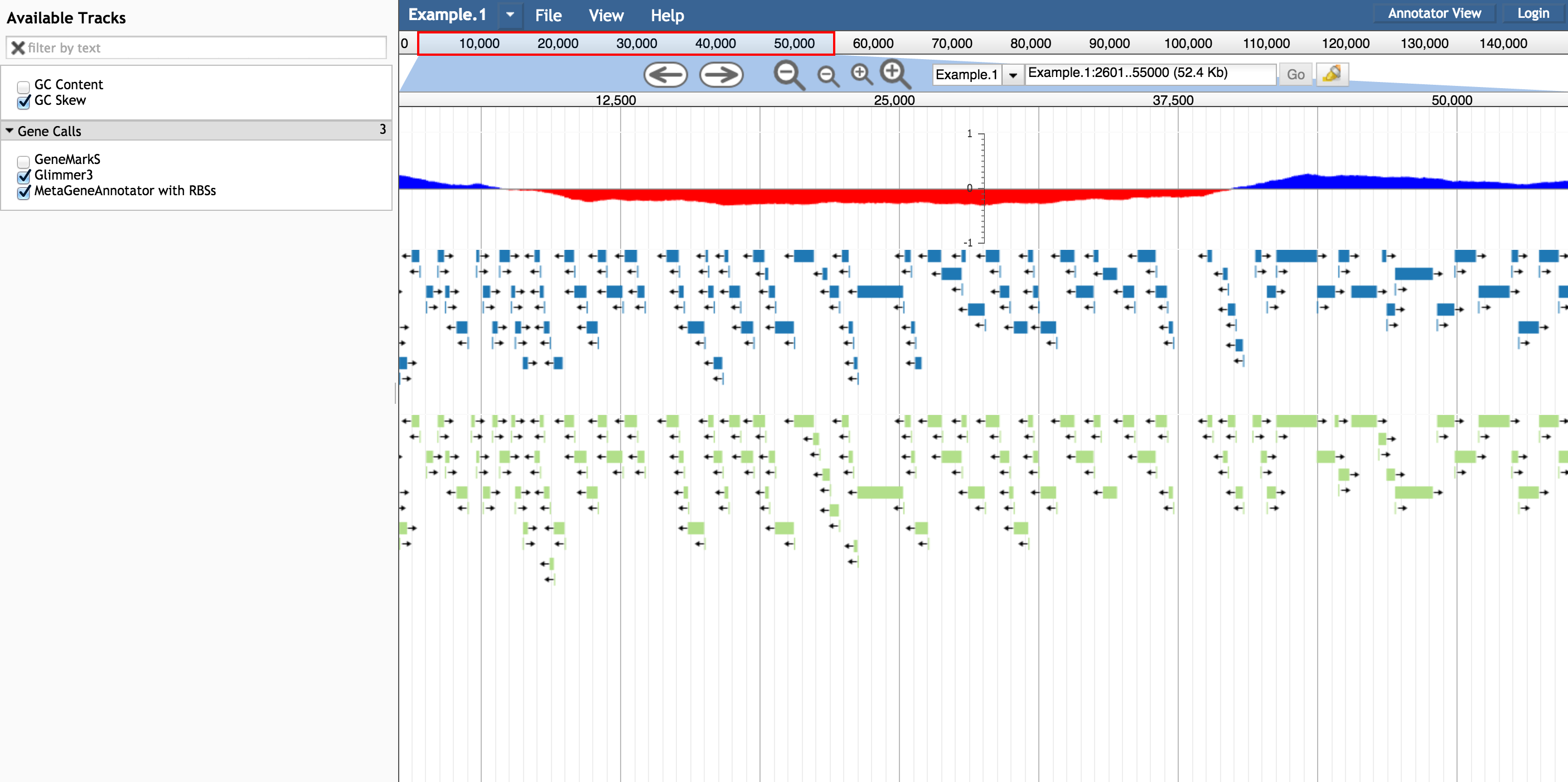Open the Example.1 title dropdown arrow

[x=510, y=15]
